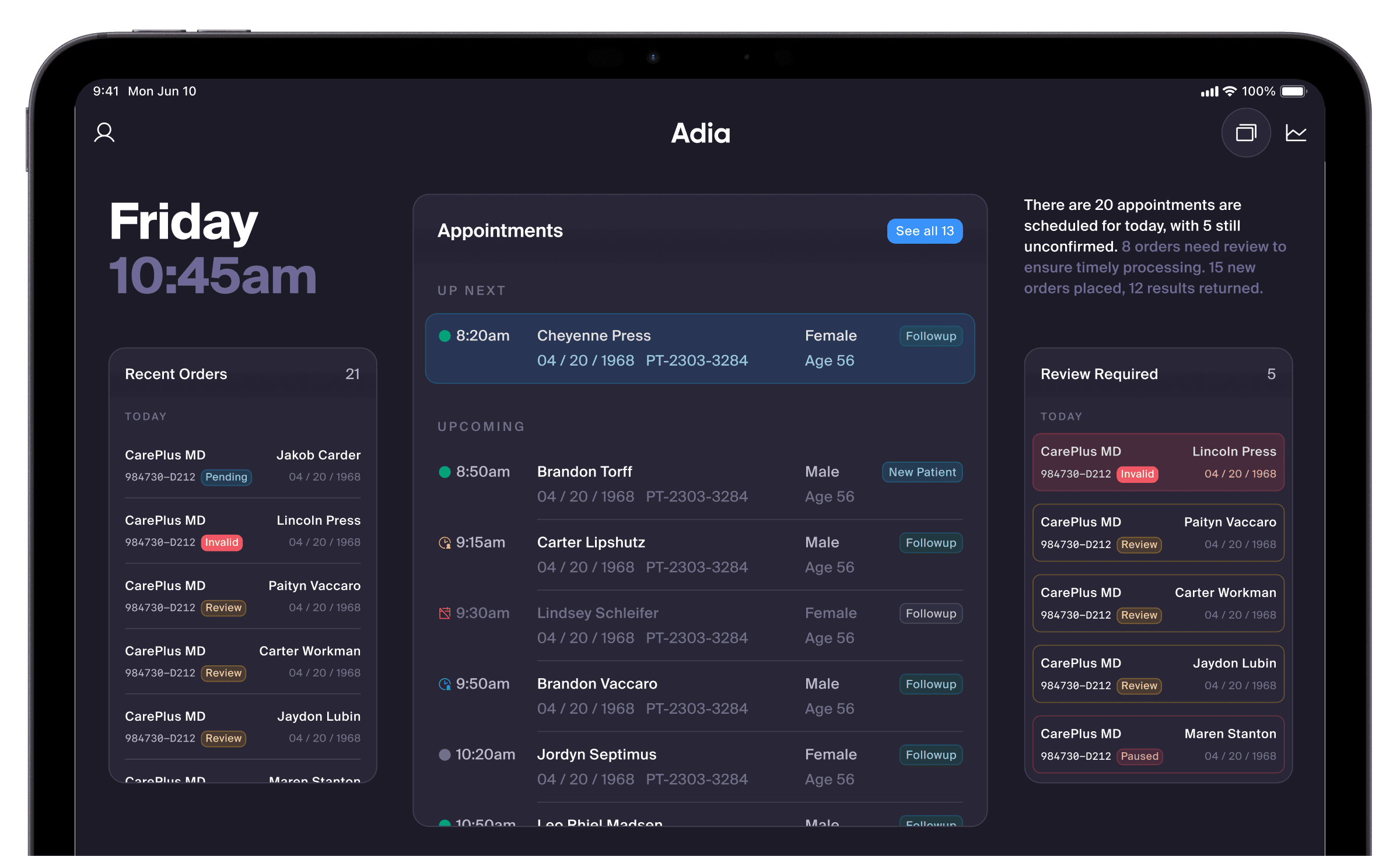The height and width of the screenshot is (856, 1400).
Task: Toggle the Invalid status on Lincoln Press order
Action: pos(222,542)
